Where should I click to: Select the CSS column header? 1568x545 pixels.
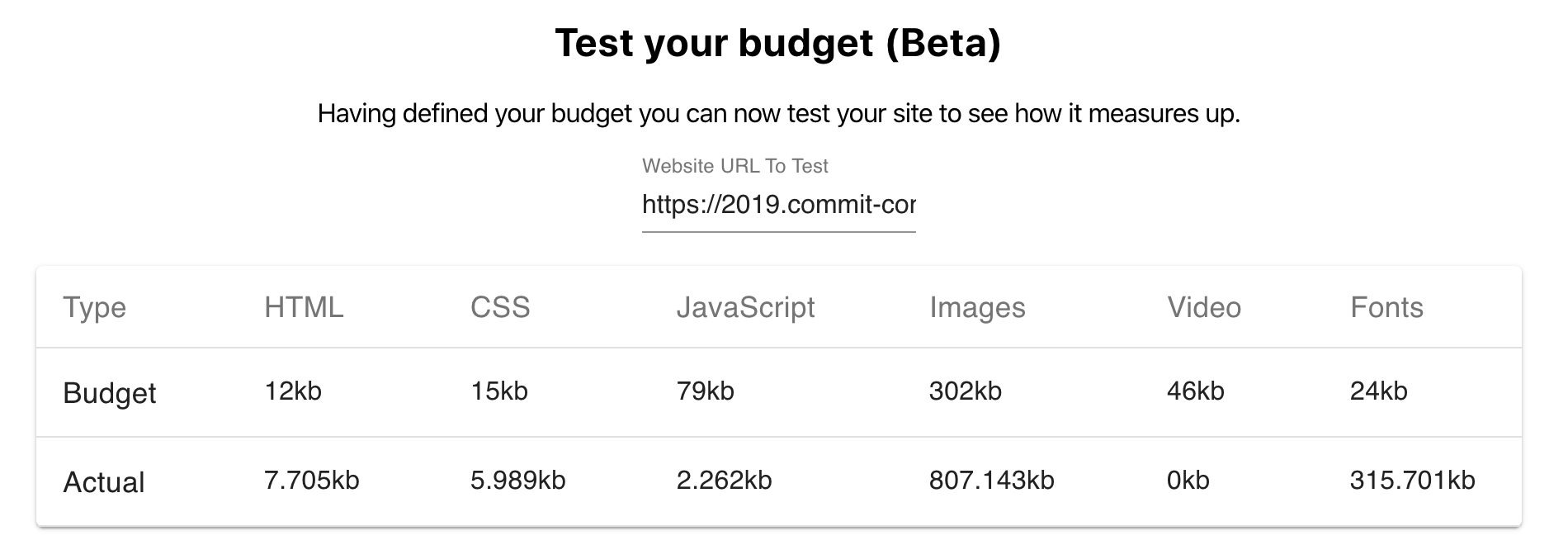pos(500,307)
